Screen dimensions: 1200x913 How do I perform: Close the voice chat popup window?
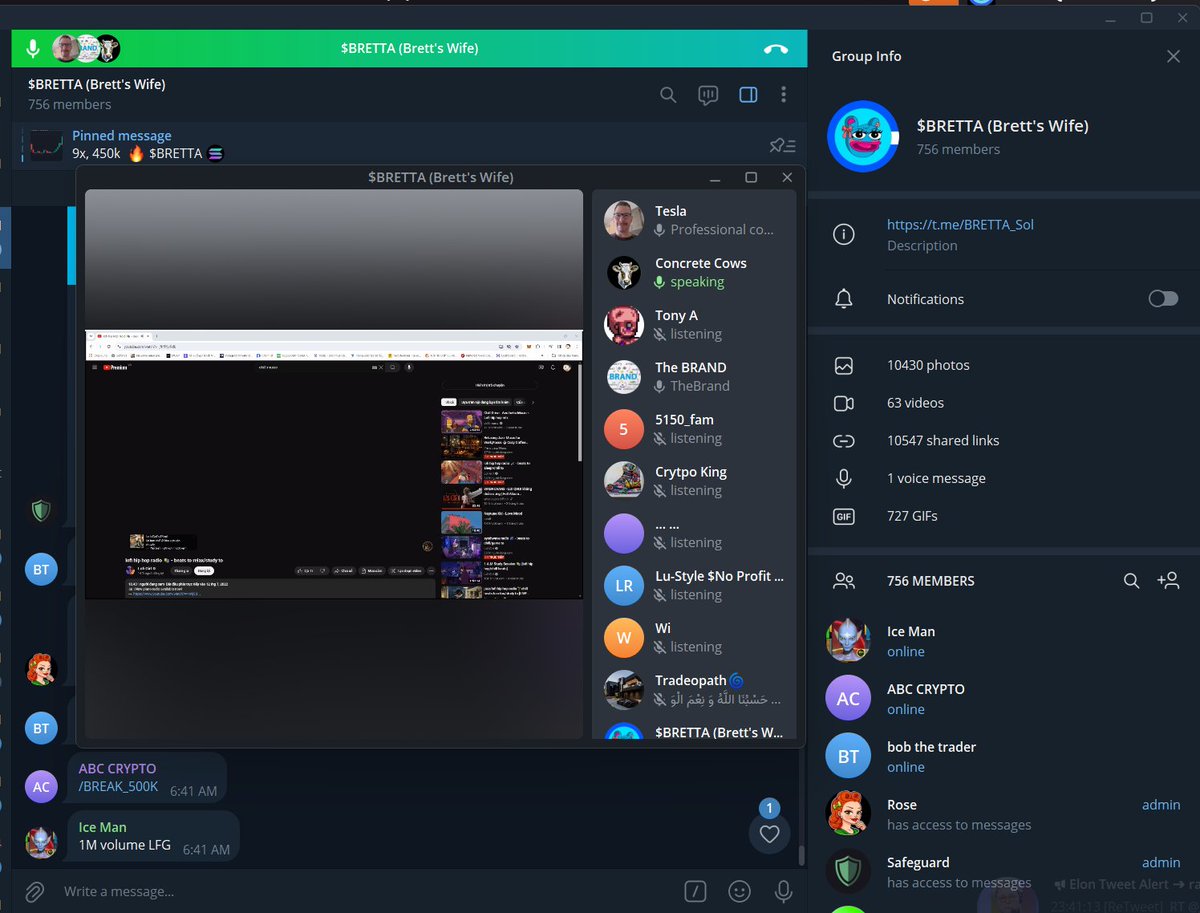pos(787,177)
